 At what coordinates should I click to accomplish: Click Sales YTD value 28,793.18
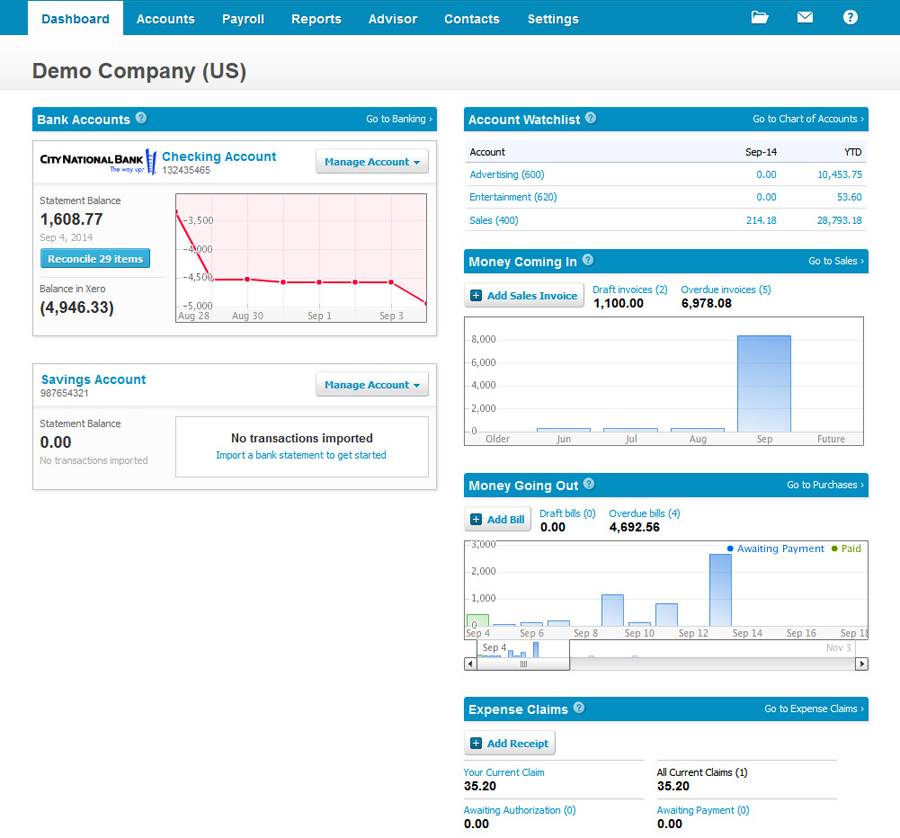[x=839, y=220]
